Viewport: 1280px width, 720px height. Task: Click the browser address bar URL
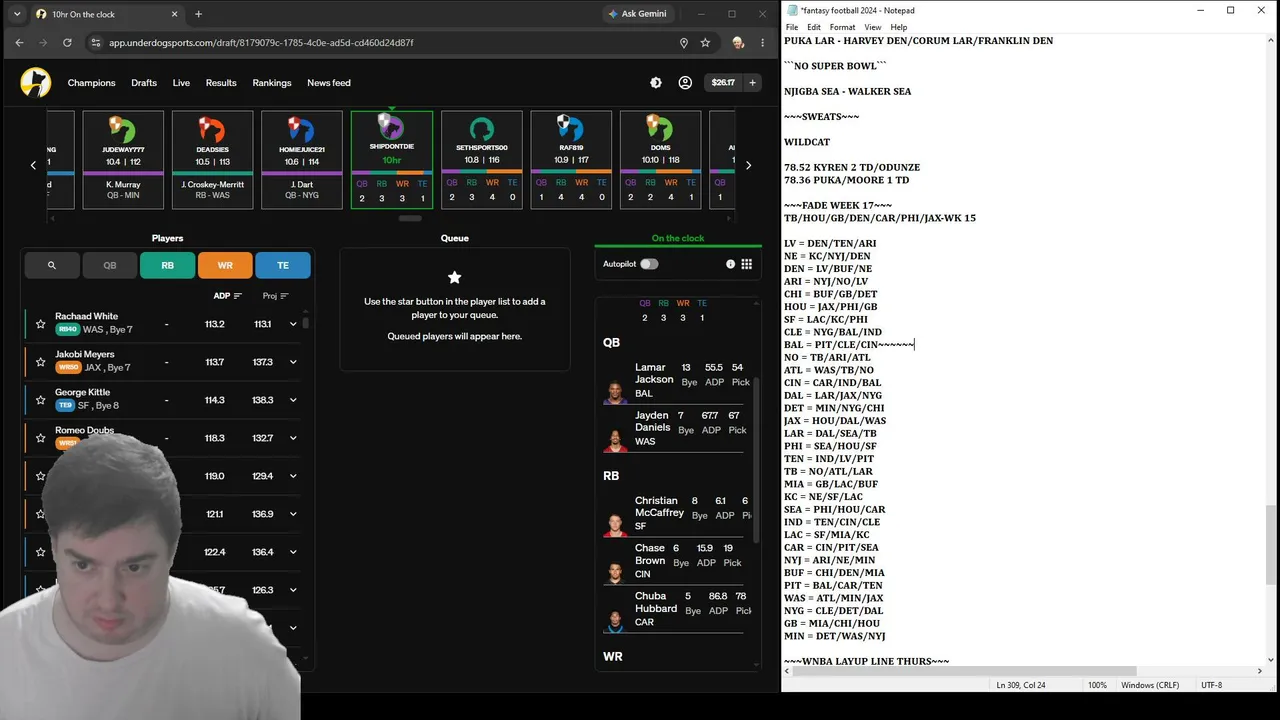coord(261,43)
